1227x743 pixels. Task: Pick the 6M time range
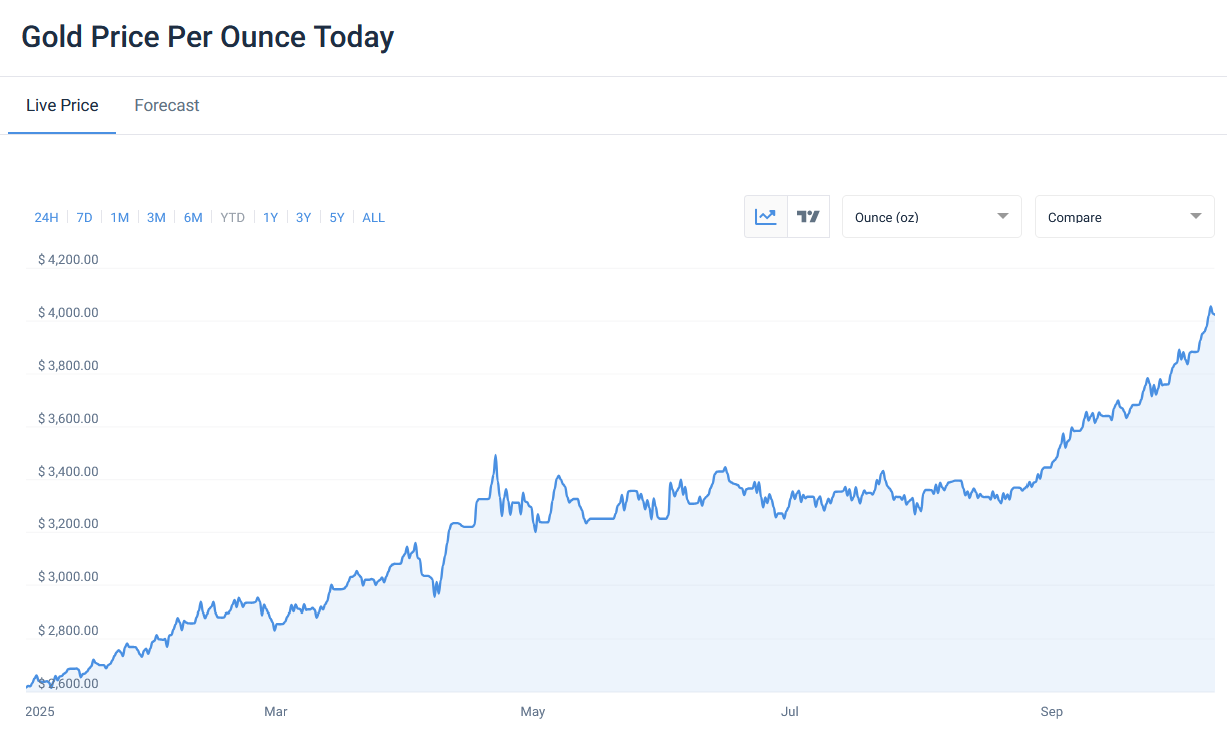coord(193,218)
